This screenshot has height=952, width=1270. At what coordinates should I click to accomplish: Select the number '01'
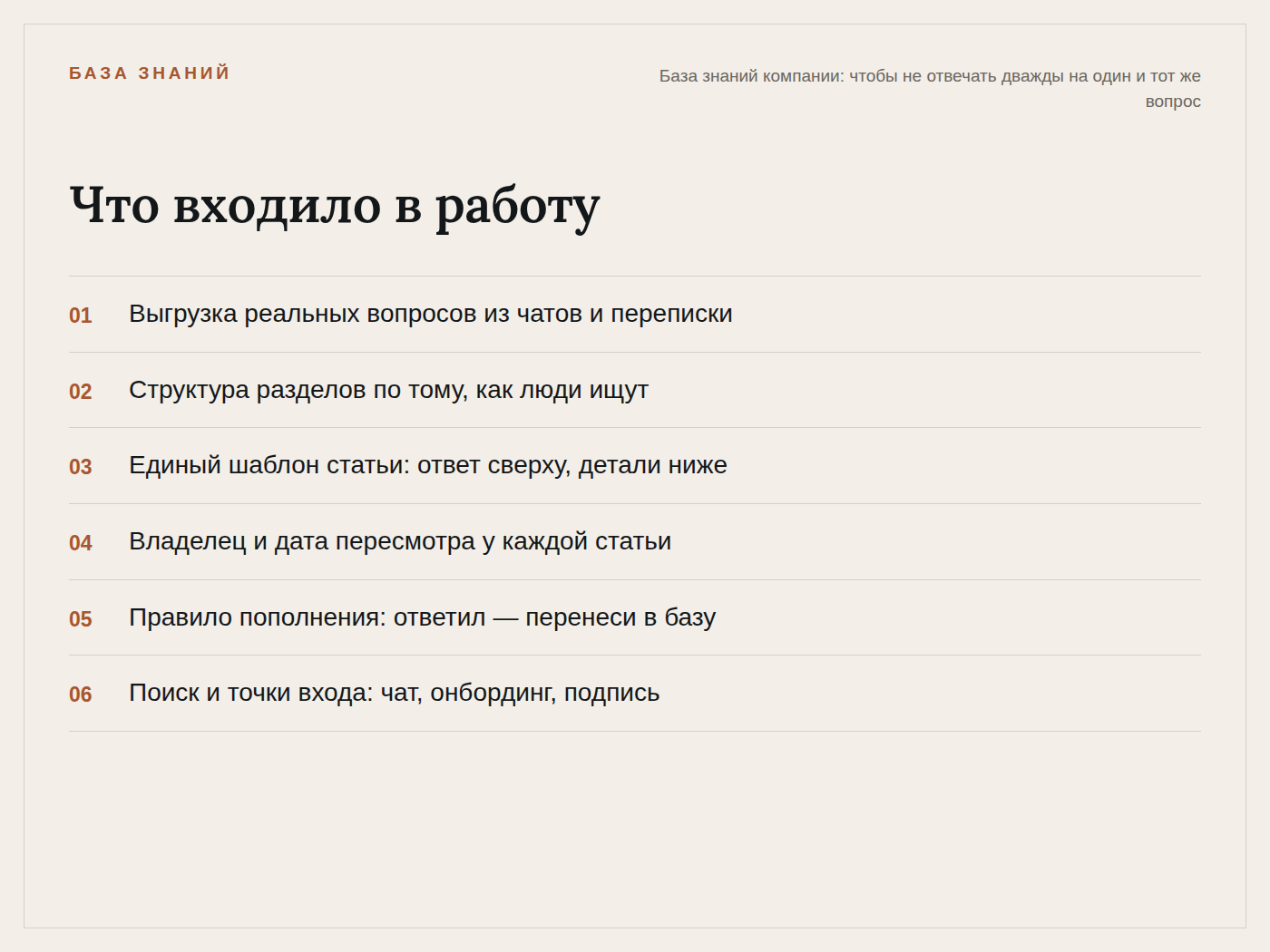pyautogui.click(x=81, y=316)
